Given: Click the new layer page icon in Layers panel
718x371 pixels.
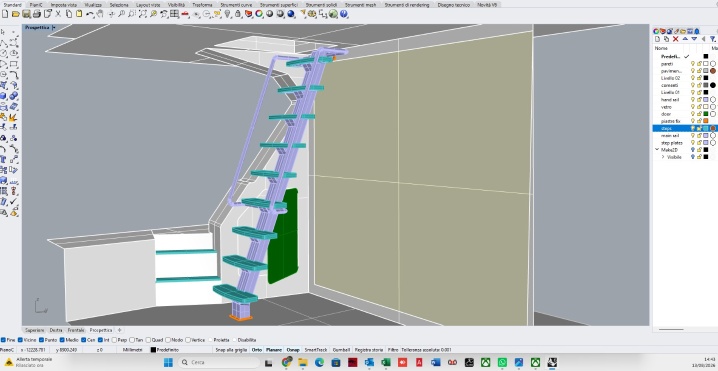Looking at the screenshot, I should pyautogui.click(x=658, y=39).
